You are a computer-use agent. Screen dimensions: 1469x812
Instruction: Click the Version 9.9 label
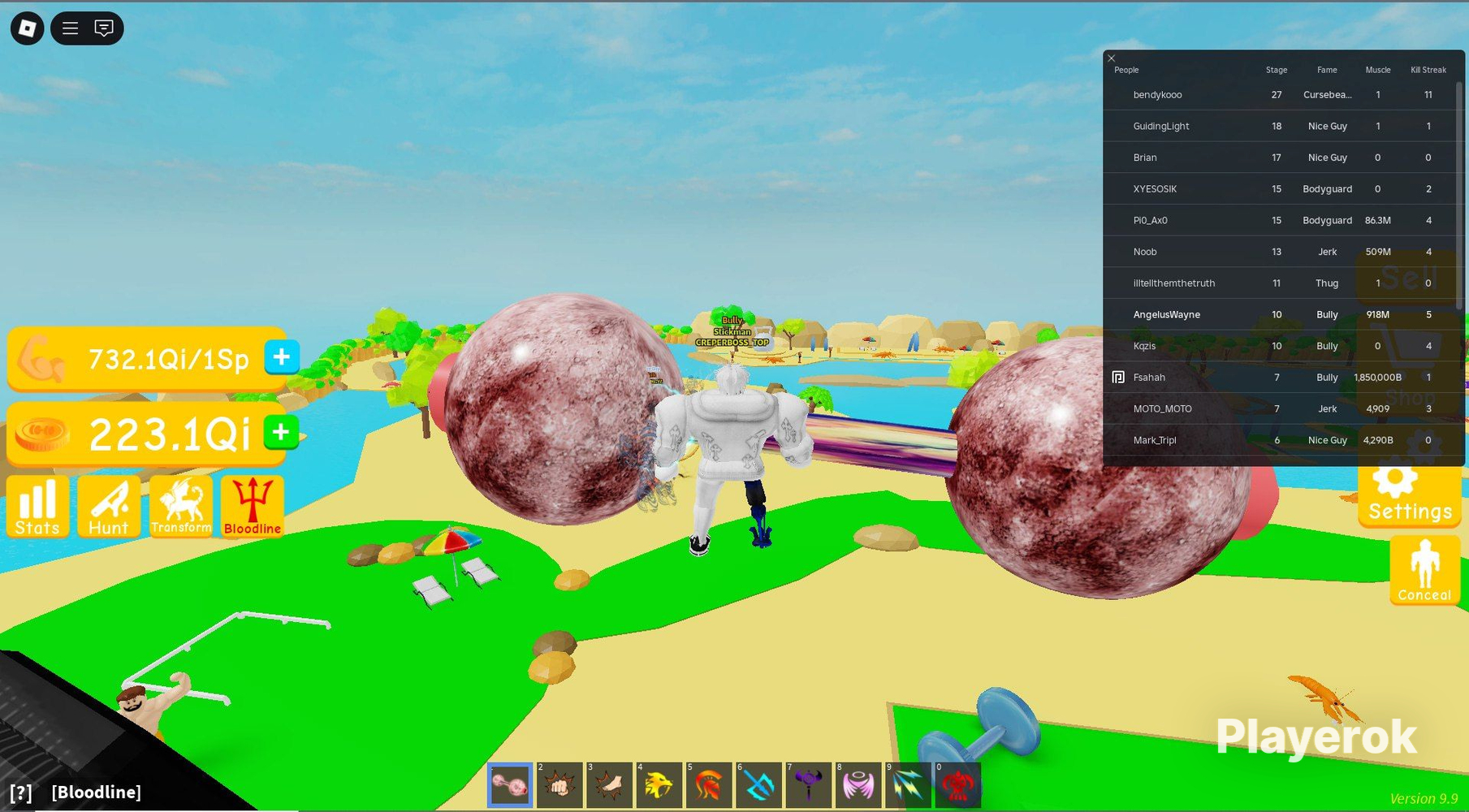coord(1424,799)
